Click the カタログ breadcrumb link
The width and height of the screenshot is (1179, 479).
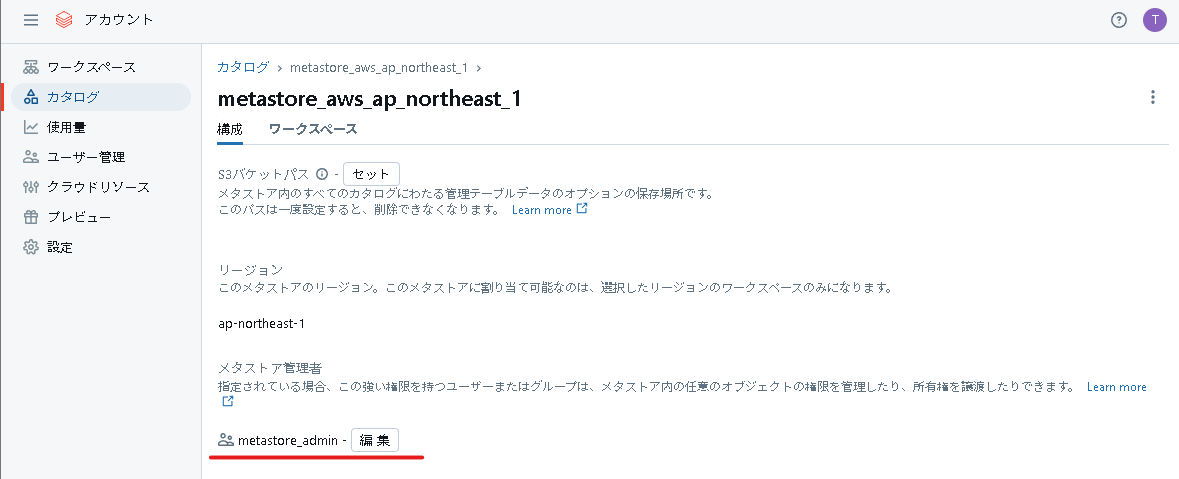(243, 67)
